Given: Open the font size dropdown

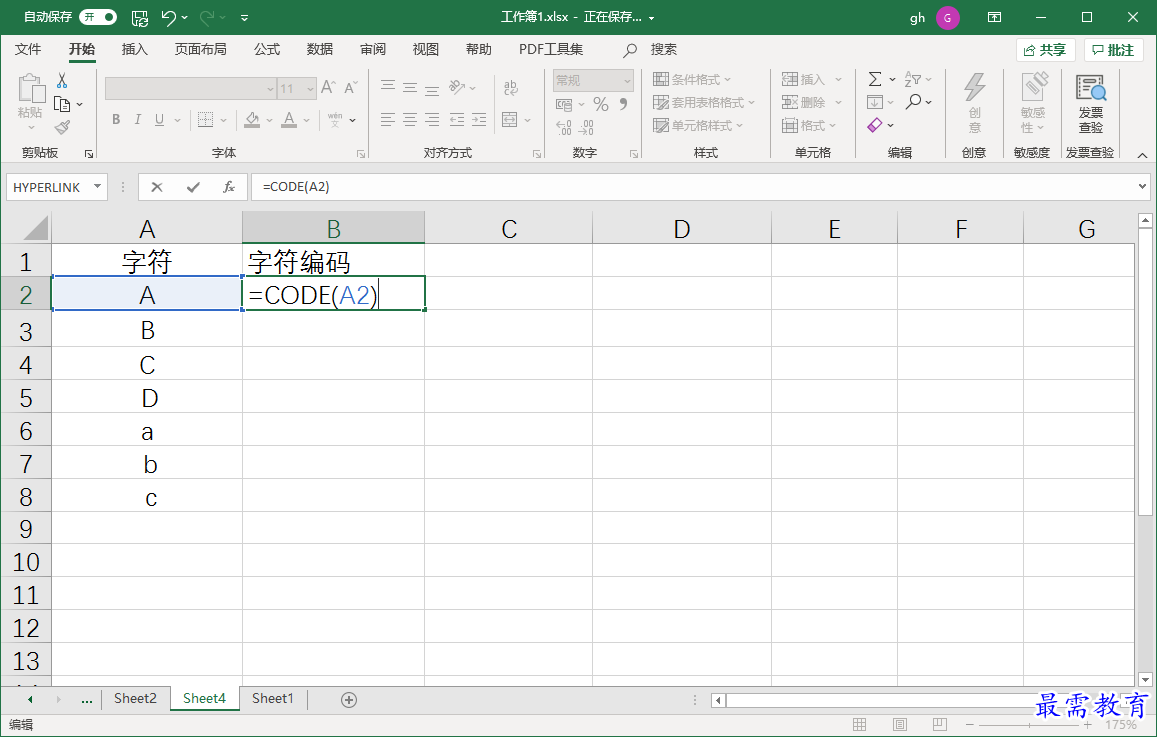Looking at the screenshot, I should click(311, 89).
